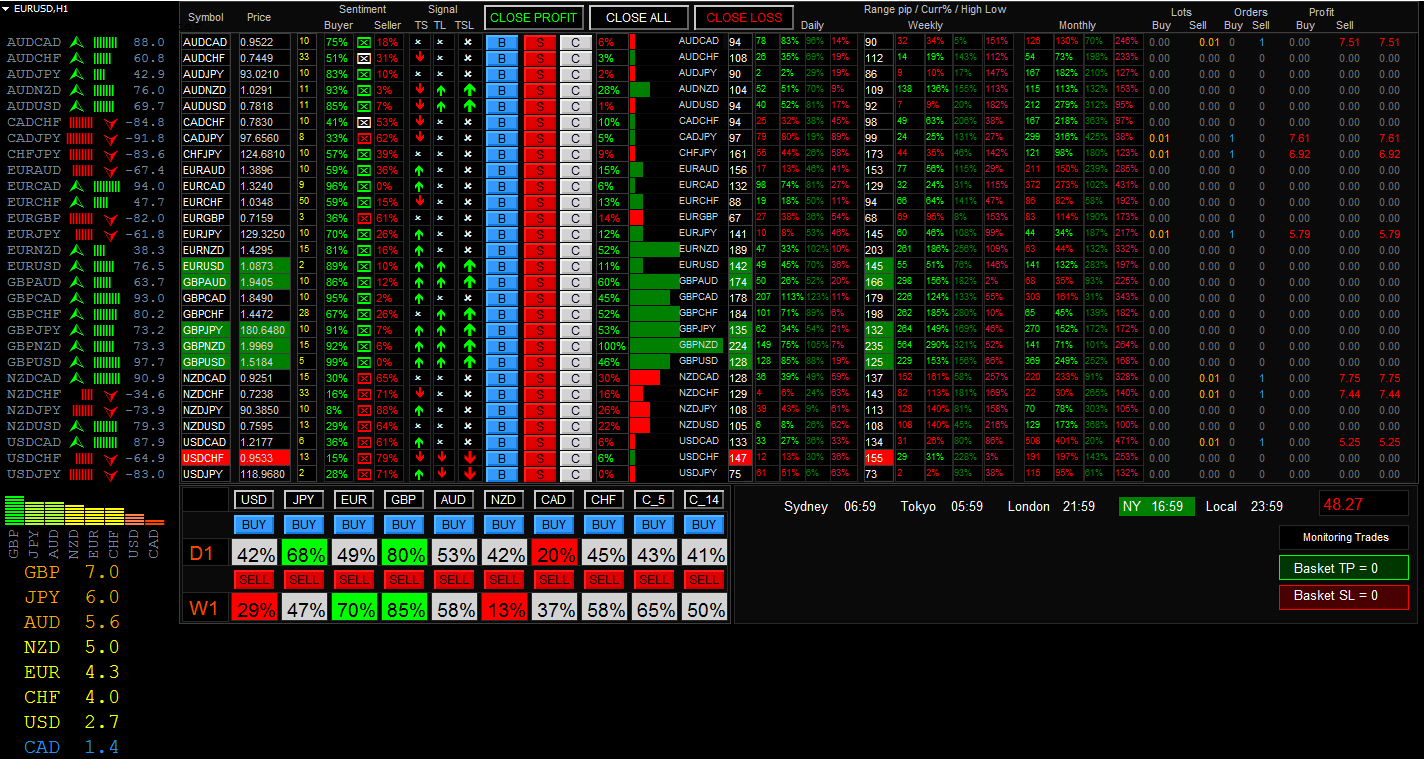
Task: Click green strength bars beside EURCAD in left list
Action: pos(106,186)
